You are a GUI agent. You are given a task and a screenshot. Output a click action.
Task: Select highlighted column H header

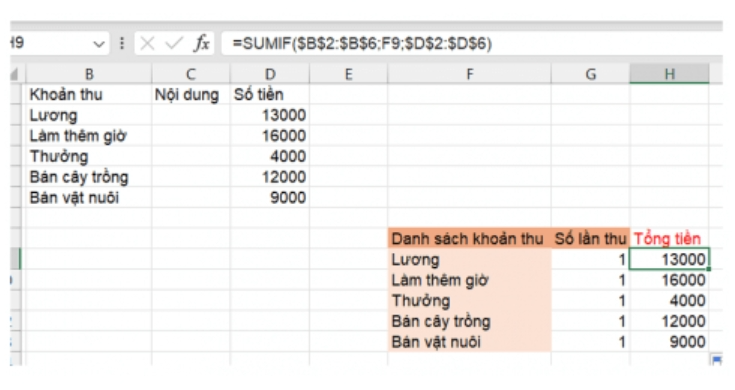coord(669,74)
